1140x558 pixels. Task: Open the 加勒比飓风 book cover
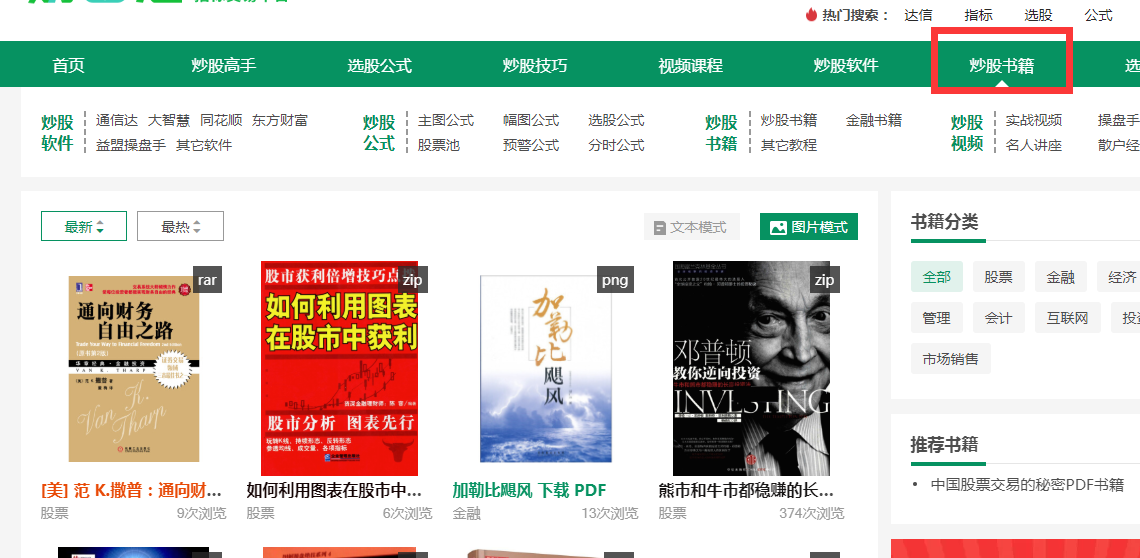(545, 369)
